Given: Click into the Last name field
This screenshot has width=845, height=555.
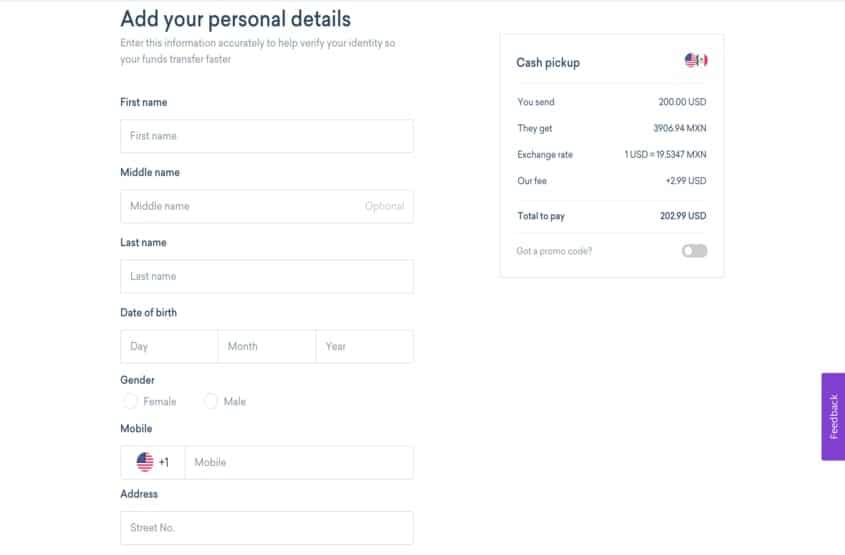Looking at the screenshot, I should (x=267, y=276).
